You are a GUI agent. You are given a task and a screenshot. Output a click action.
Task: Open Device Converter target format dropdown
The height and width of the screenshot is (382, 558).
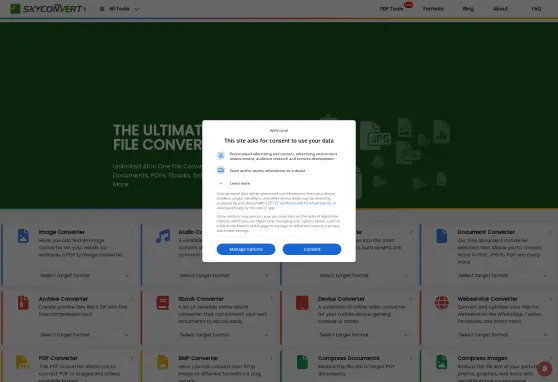363,335
